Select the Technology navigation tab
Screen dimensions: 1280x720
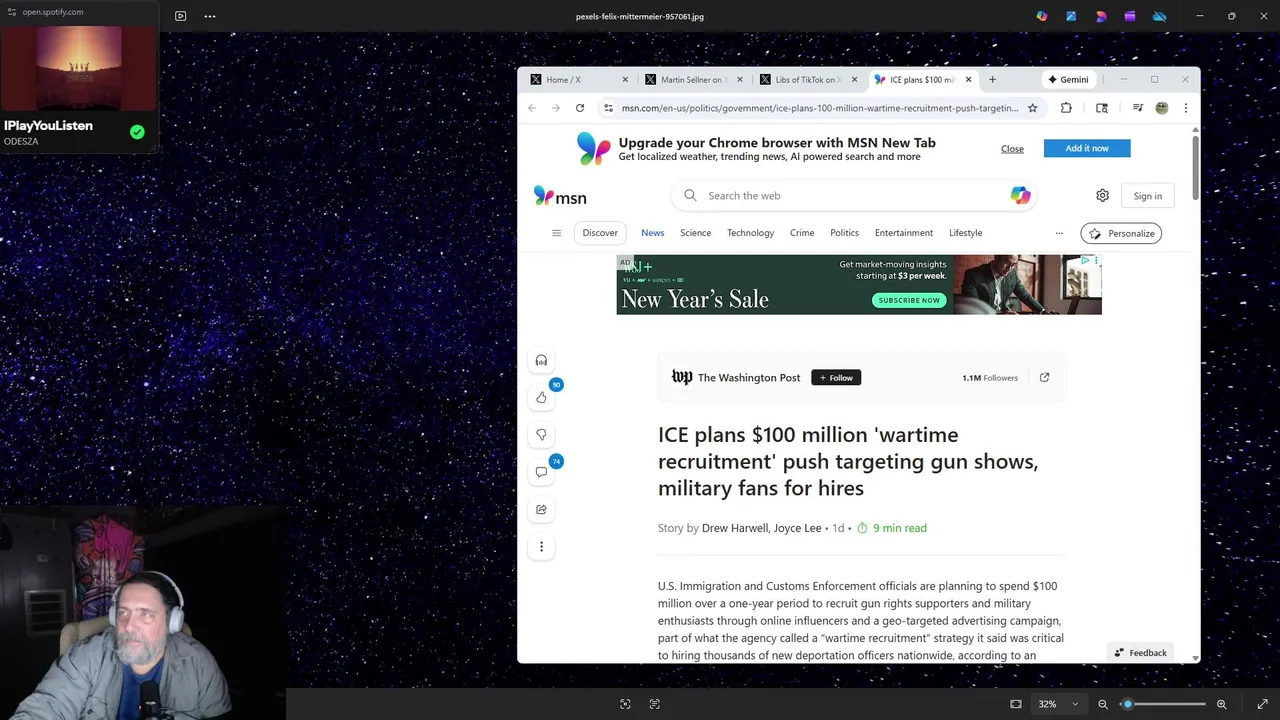pos(751,233)
